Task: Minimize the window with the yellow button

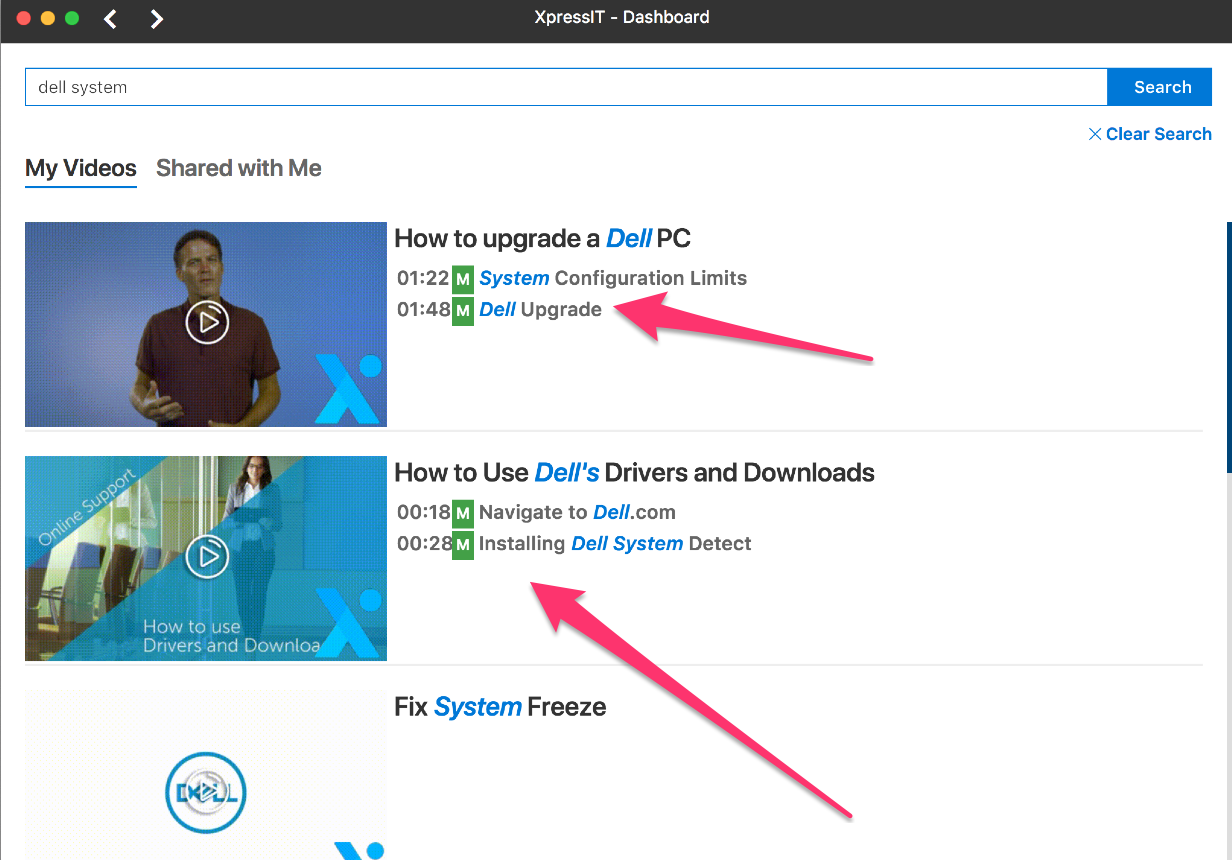Action: (x=48, y=18)
